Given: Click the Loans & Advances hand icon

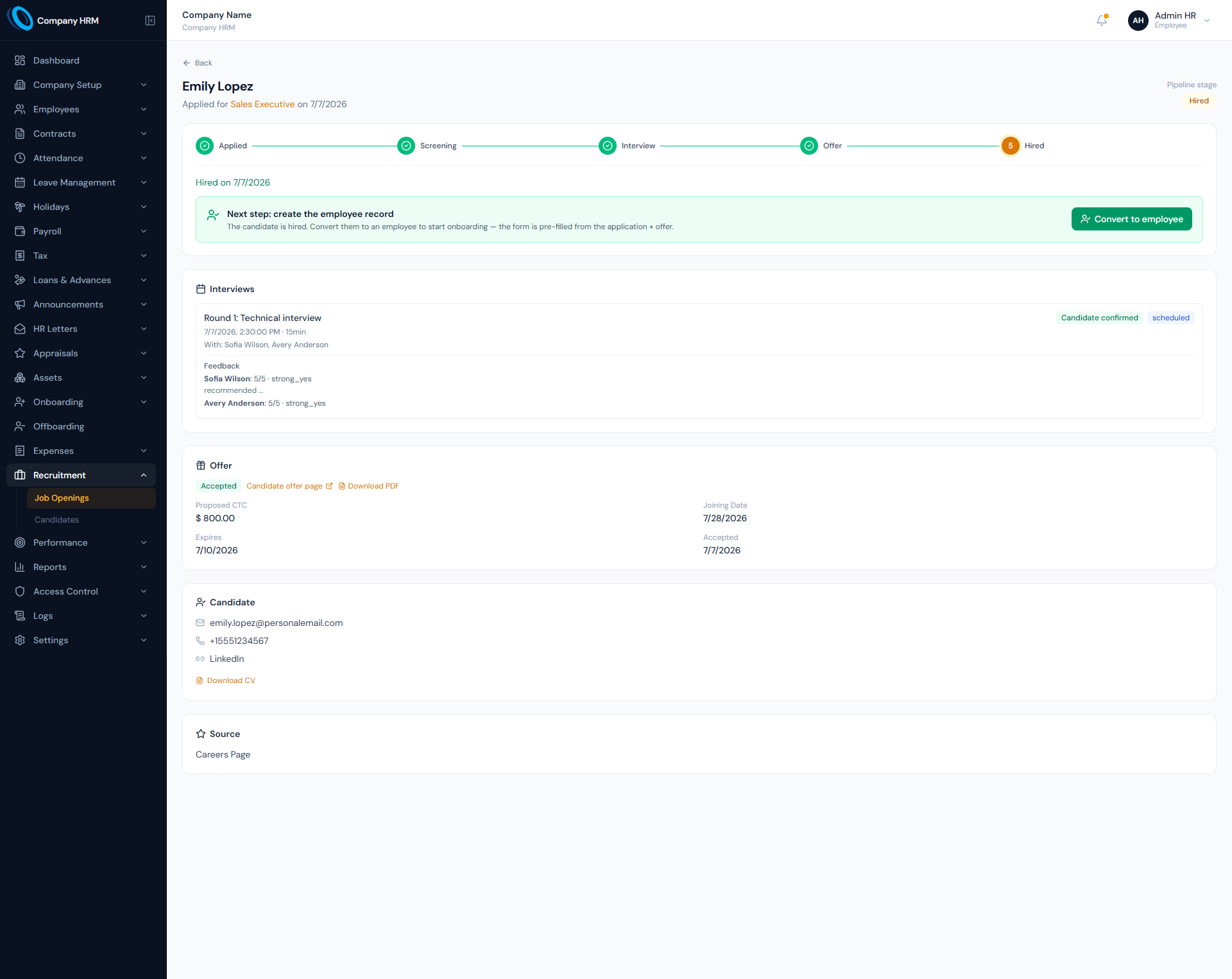Looking at the screenshot, I should click(20, 280).
